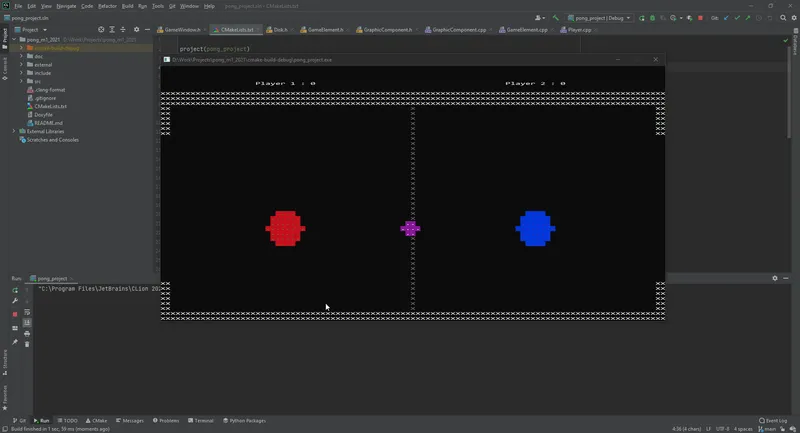Screen dimensions: 800x433
Task: Expand external folder arrow
Action: 21,65
